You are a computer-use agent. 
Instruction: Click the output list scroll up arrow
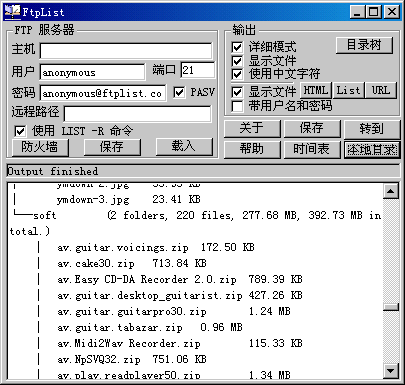(x=390, y=191)
